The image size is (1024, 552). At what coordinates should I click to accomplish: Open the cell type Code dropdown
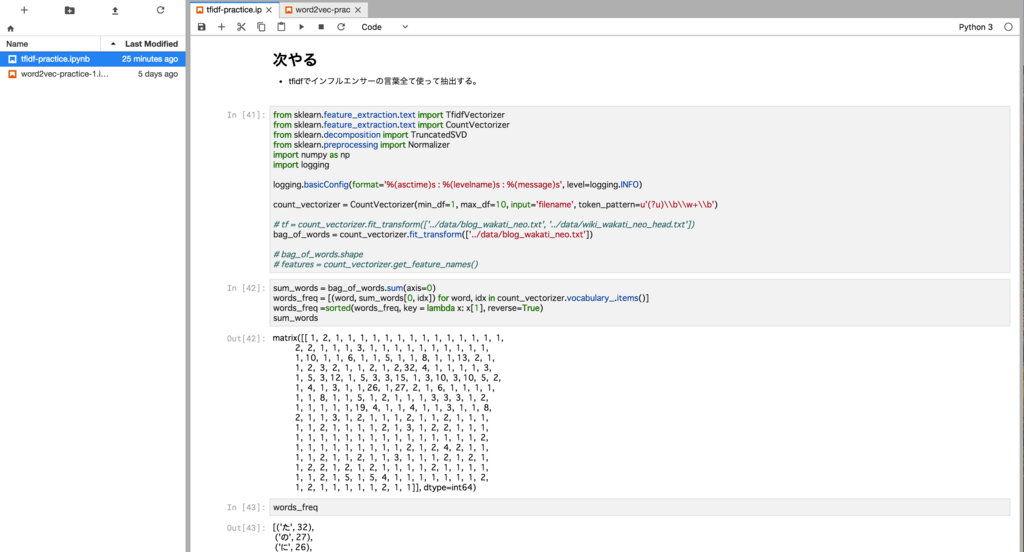click(x=385, y=27)
